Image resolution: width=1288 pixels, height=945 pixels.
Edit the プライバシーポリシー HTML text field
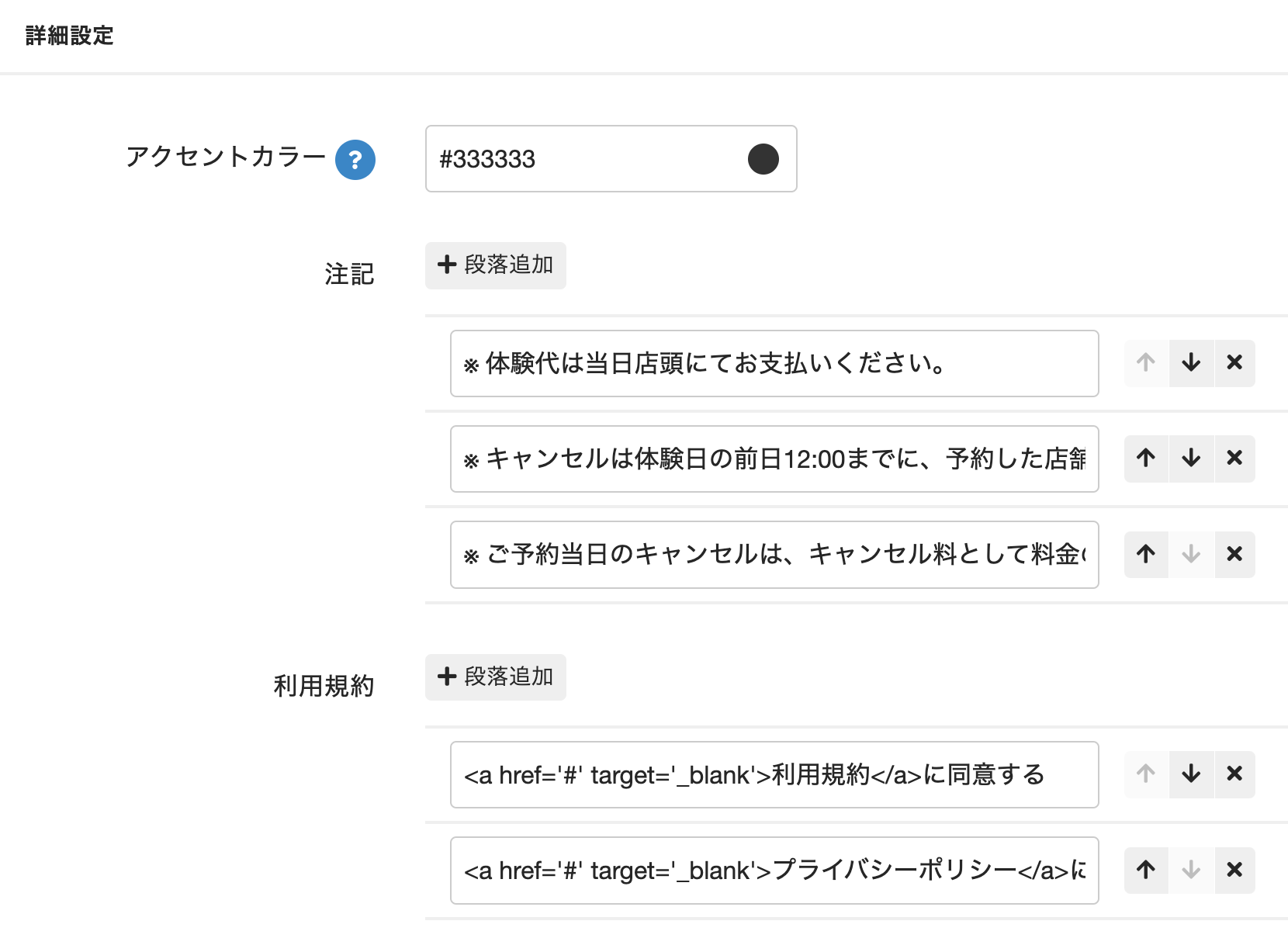click(774, 871)
